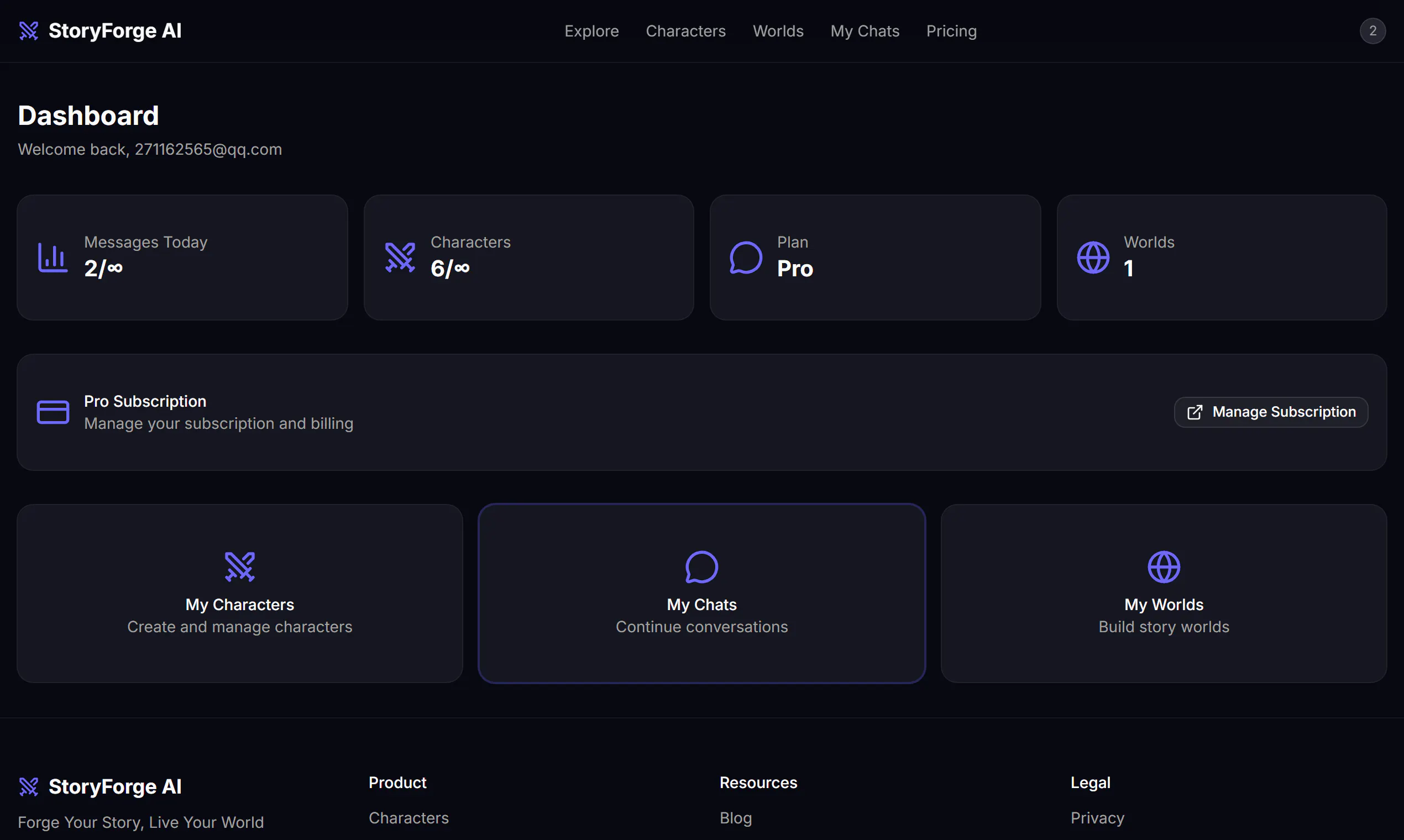
Task: Click the 'Continue conversations' description
Action: pos(701,626)
